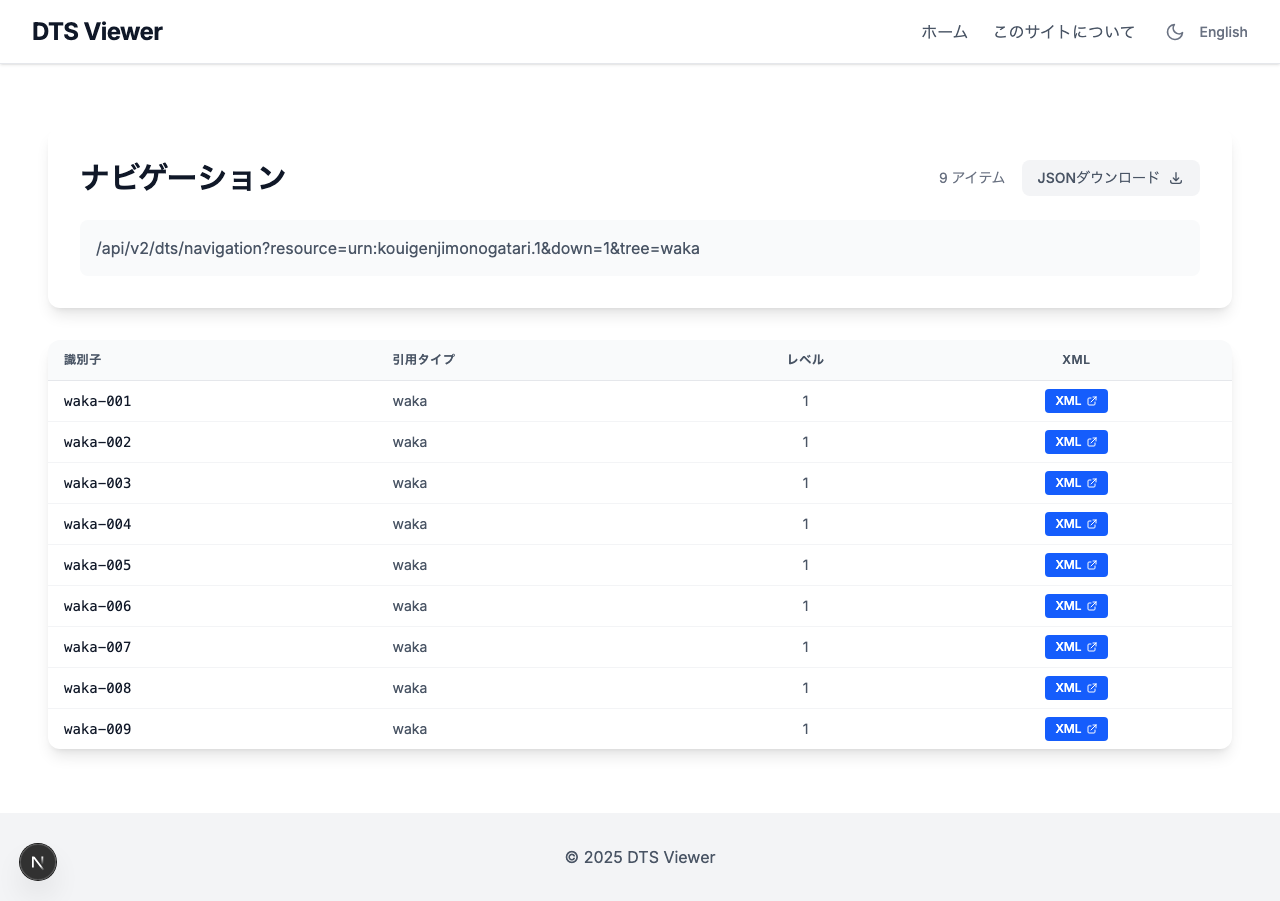This screenshot has height=901, width=1280.
Task: Download JSON using the JSONダウンロード button
Action: (1110, 177)
